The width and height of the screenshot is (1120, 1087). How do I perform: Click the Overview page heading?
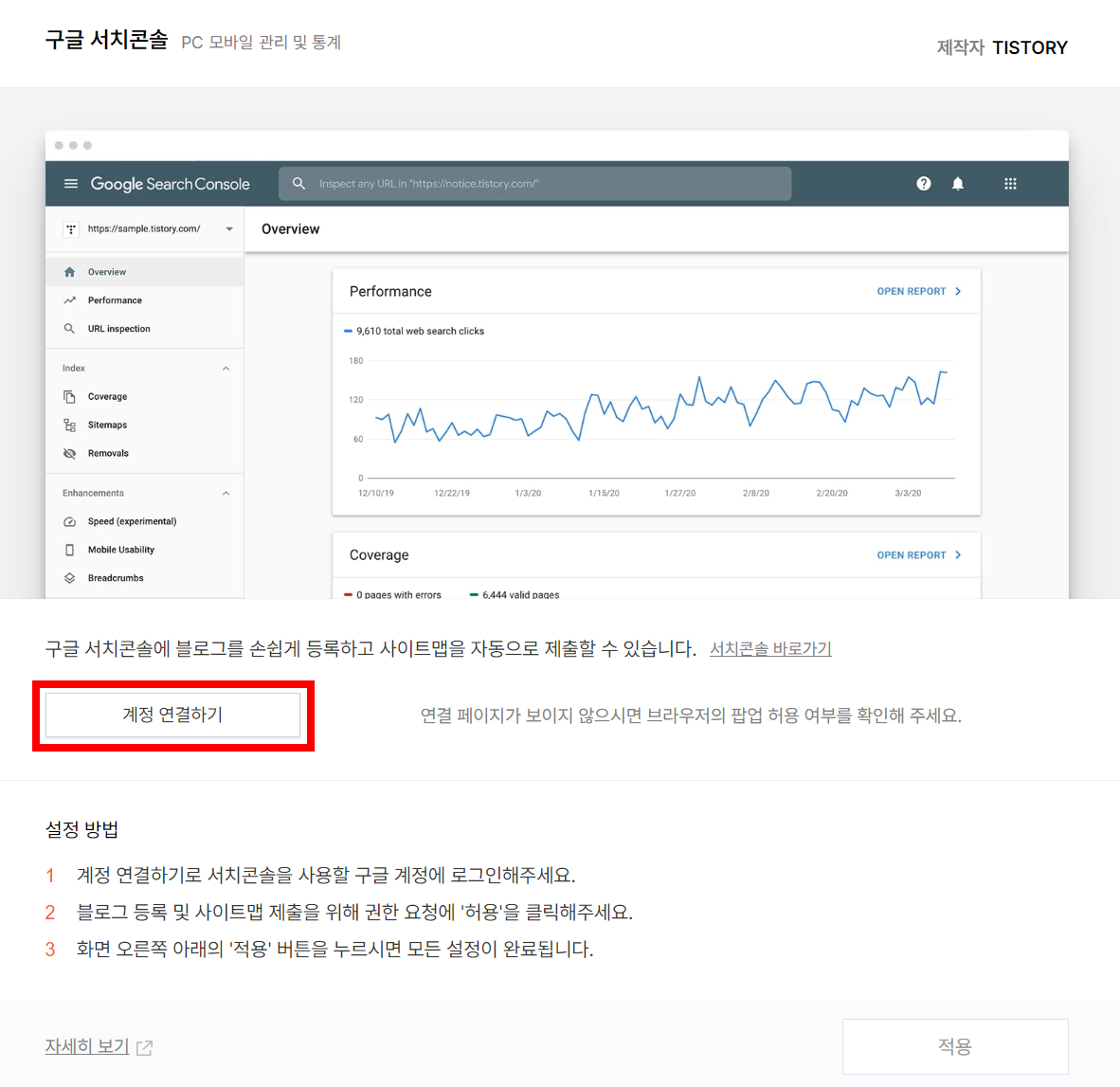[291, 229]
